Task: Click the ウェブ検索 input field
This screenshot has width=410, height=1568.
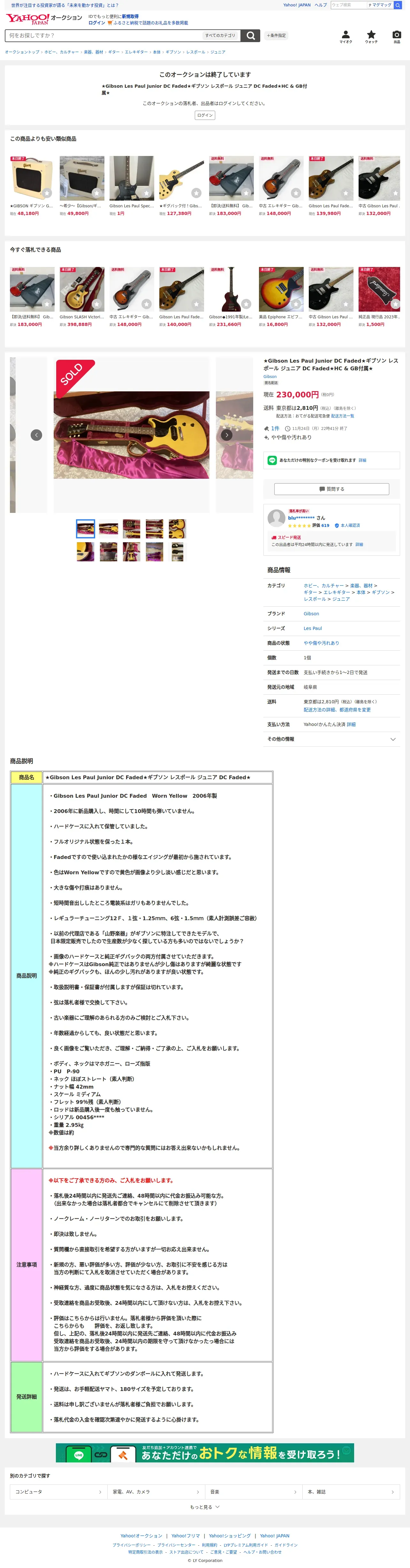Action: click(348, 5)
